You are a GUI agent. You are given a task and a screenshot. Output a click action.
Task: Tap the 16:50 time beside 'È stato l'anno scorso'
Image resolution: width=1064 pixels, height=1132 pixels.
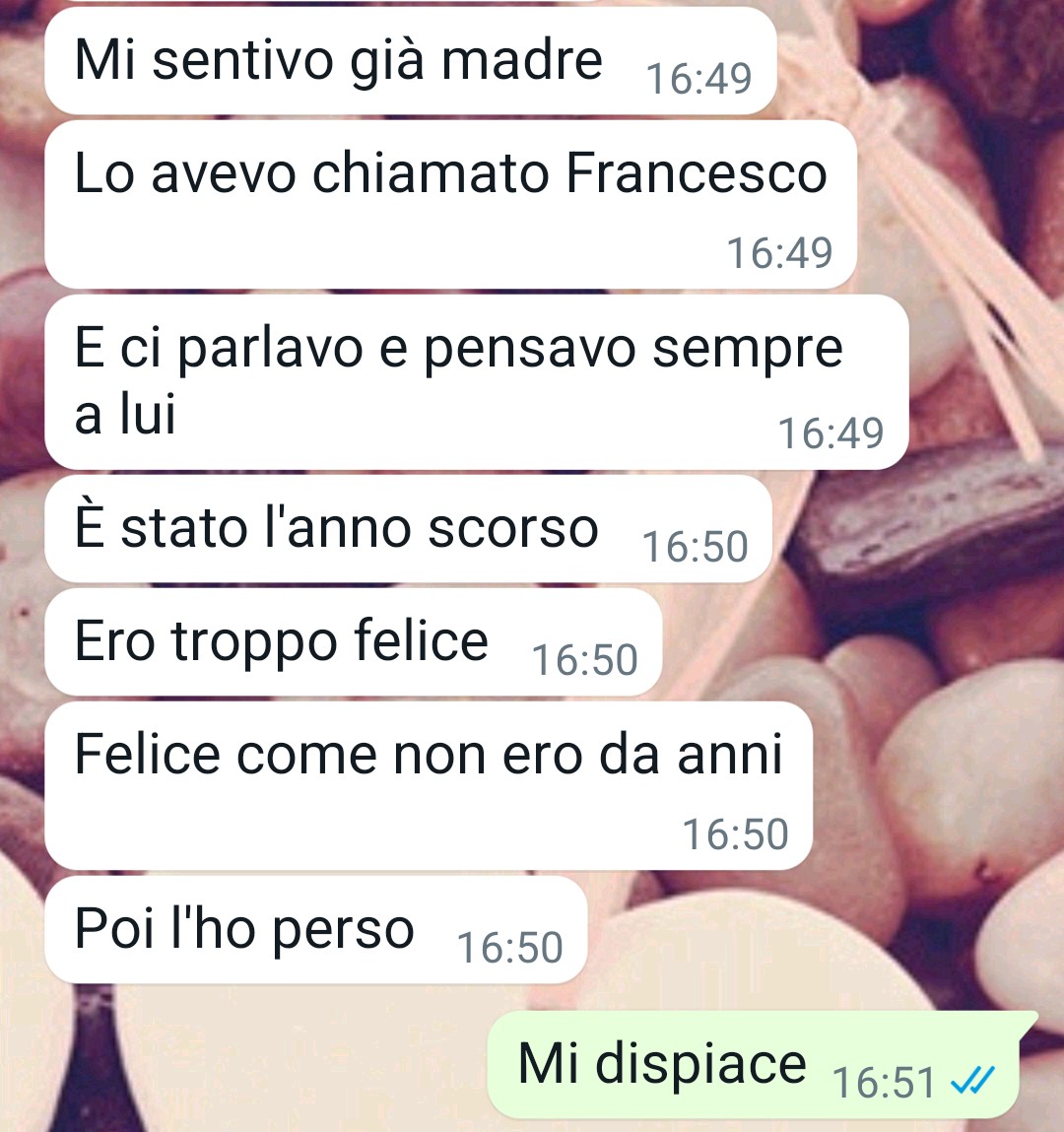[x=695, y=547]
